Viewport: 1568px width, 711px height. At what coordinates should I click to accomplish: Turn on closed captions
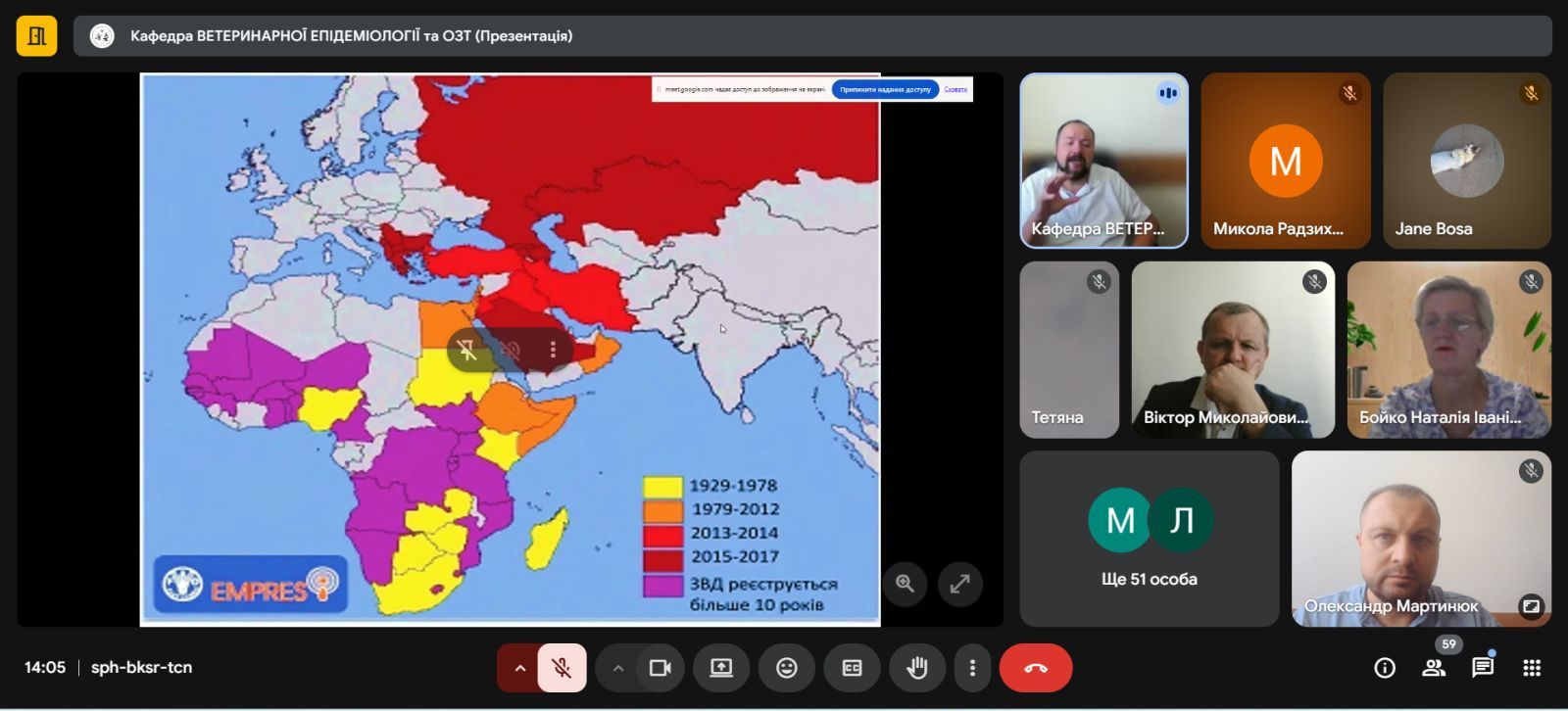(852, 668)
